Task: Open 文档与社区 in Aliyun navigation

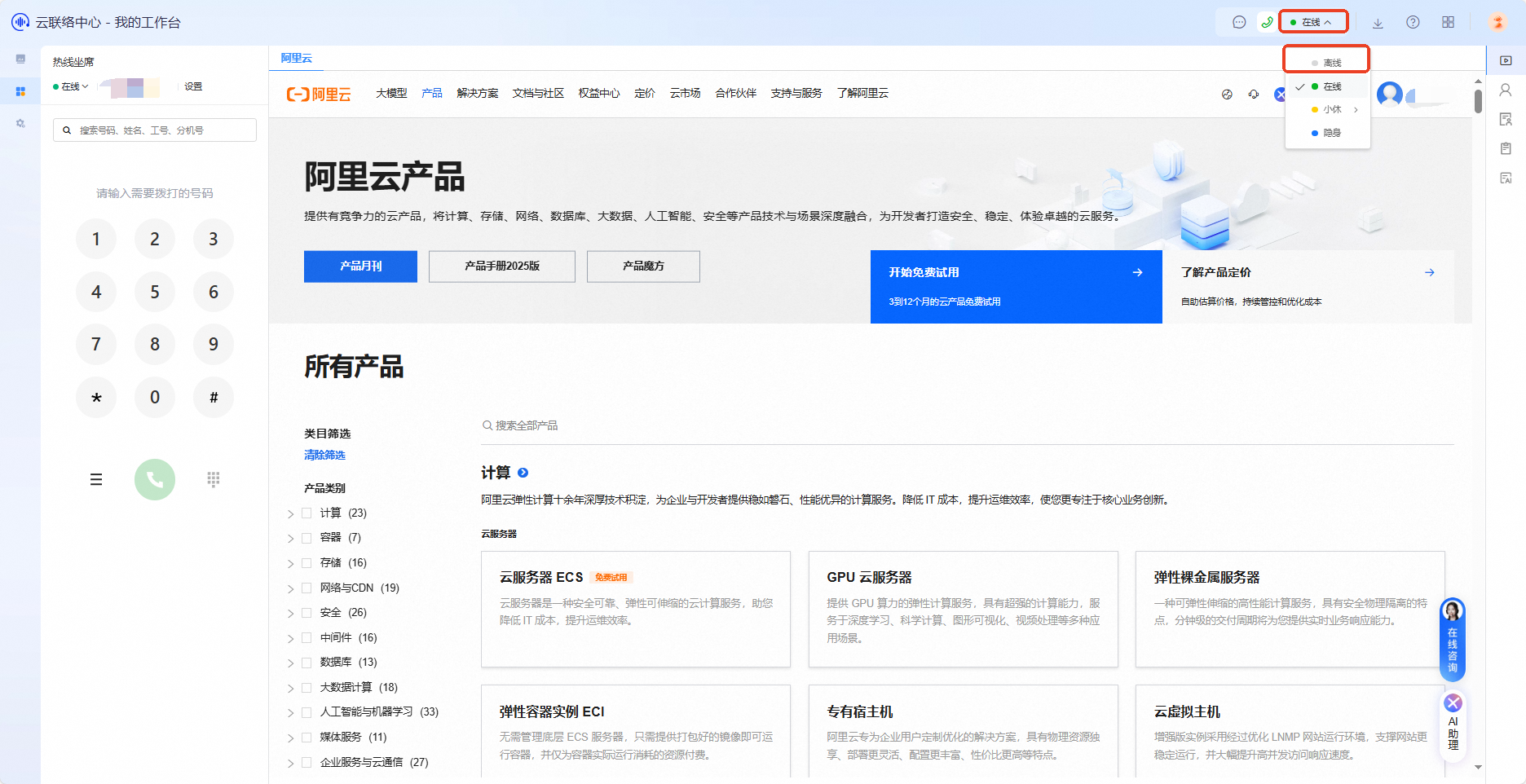Action: coord(538,94)
